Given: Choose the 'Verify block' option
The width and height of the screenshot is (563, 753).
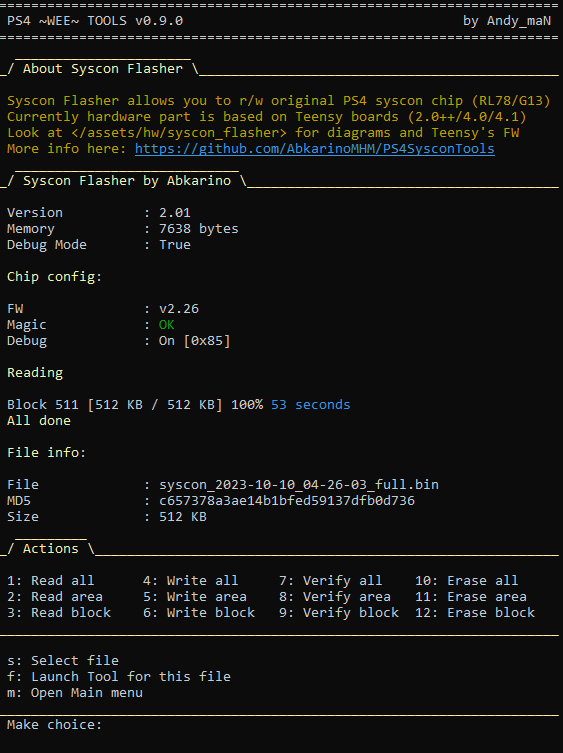Looking at the screenshot, I should pyautogui.click(x=339, y=613).
